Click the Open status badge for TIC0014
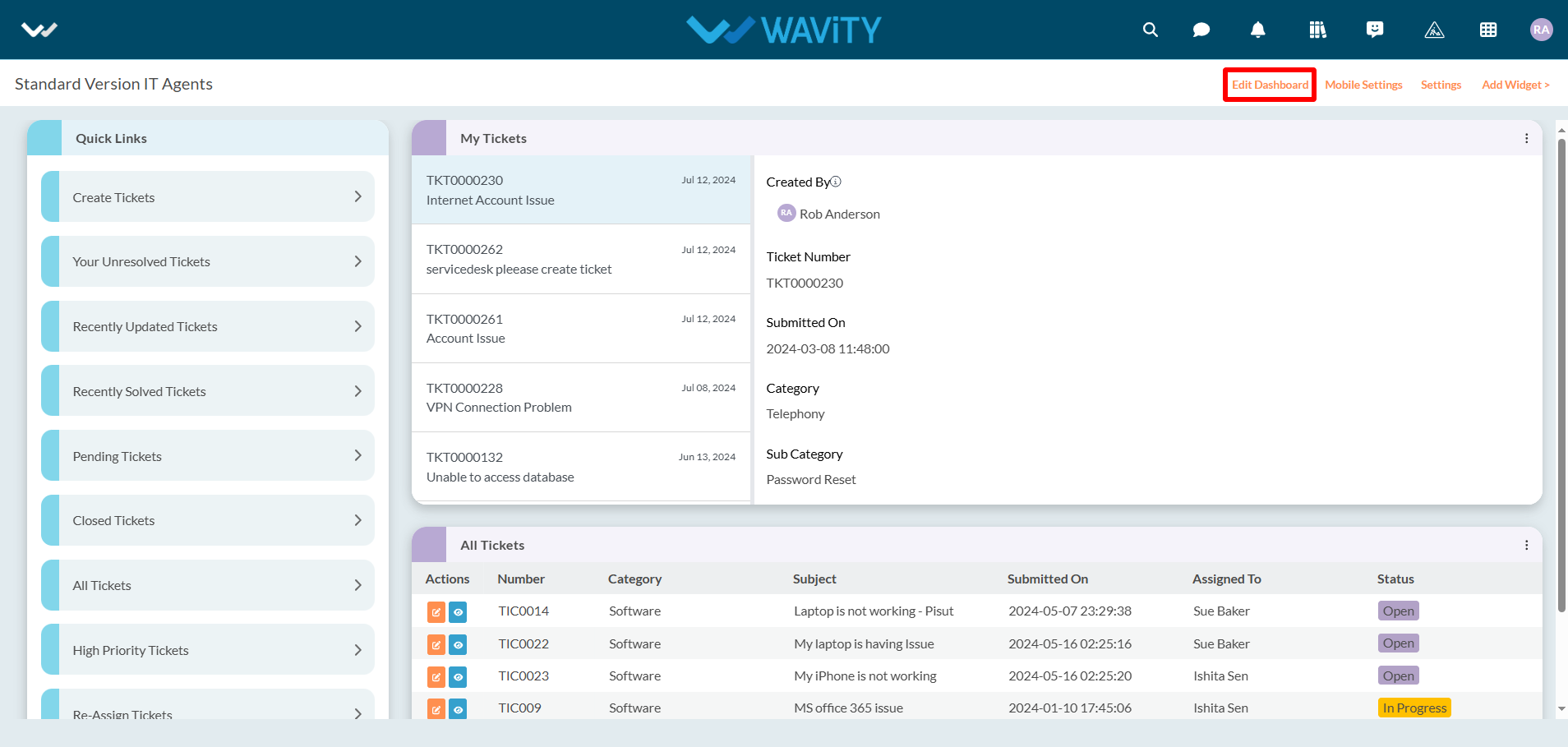This screenshot has width=1568, height=747. 1398,611
